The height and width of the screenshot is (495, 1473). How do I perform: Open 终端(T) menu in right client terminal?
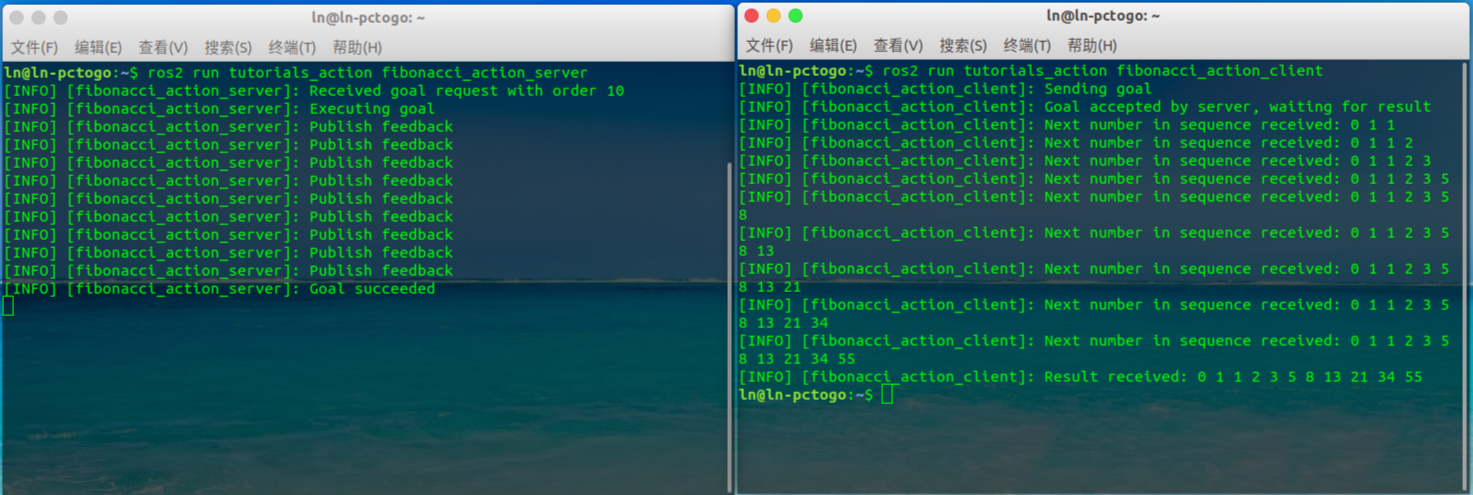coord(1027,45)
